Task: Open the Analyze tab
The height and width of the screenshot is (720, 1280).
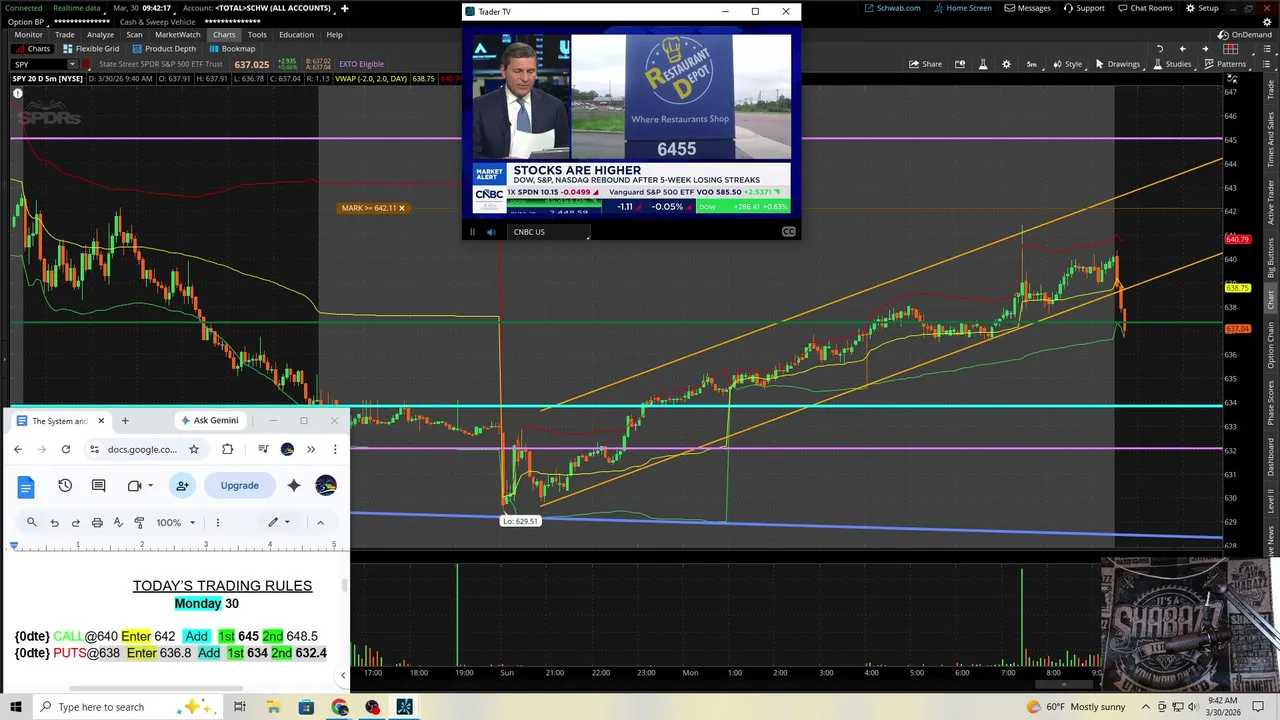Action: [100, 35]
